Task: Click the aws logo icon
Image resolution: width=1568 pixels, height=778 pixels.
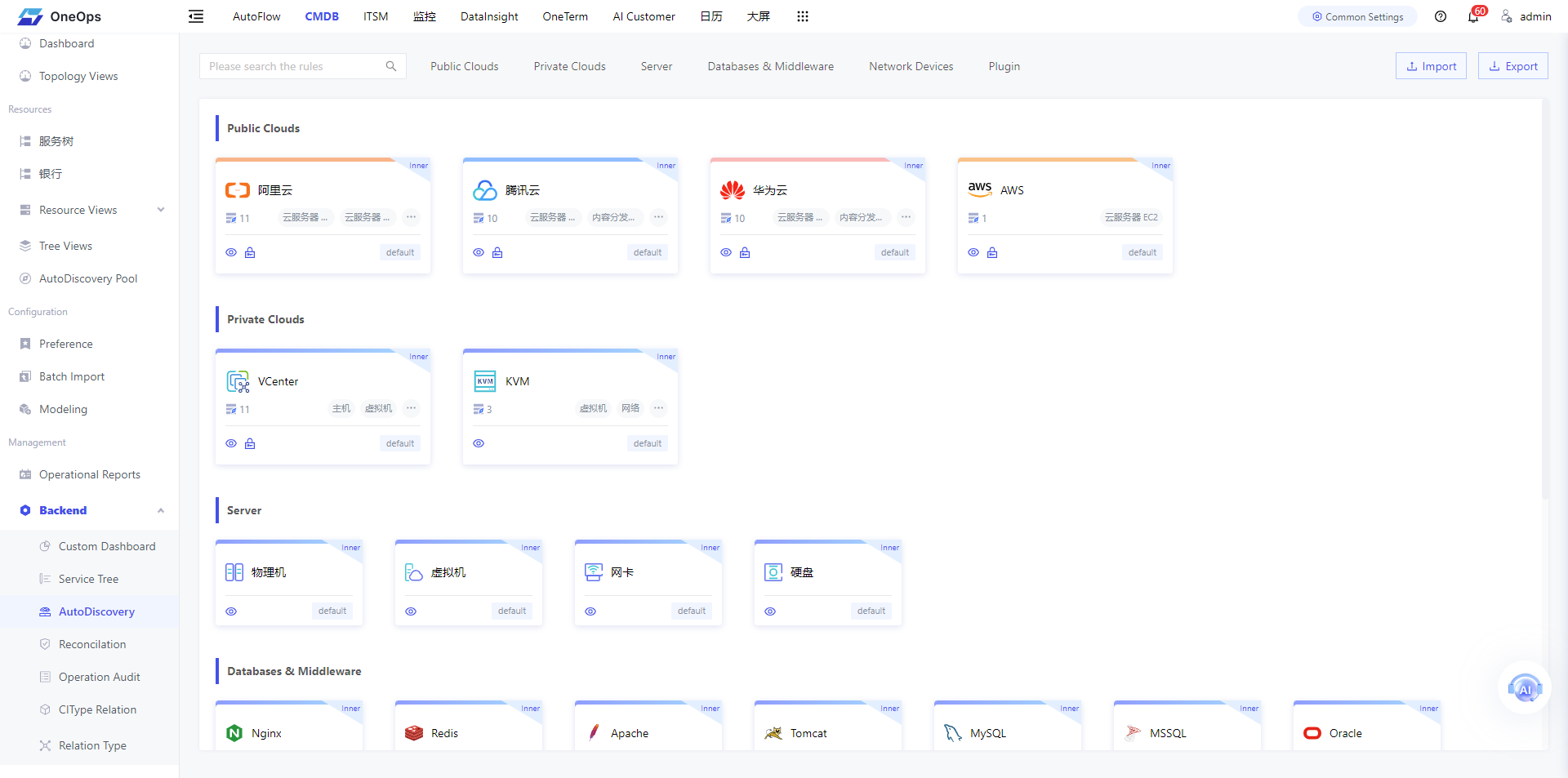Action: (980, 189)
